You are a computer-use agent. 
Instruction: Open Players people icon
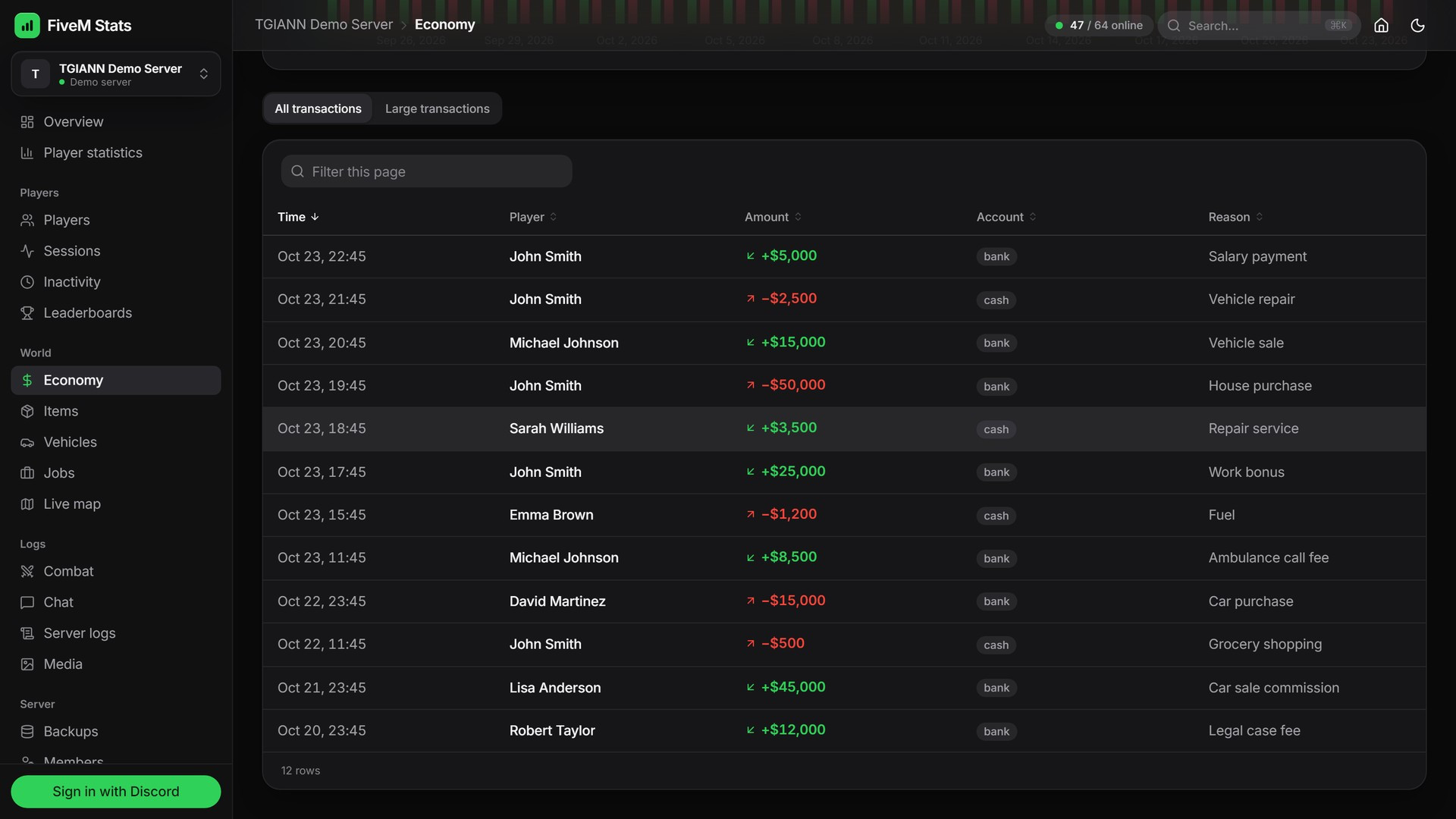pyautogui.click(x=27, y=221)
